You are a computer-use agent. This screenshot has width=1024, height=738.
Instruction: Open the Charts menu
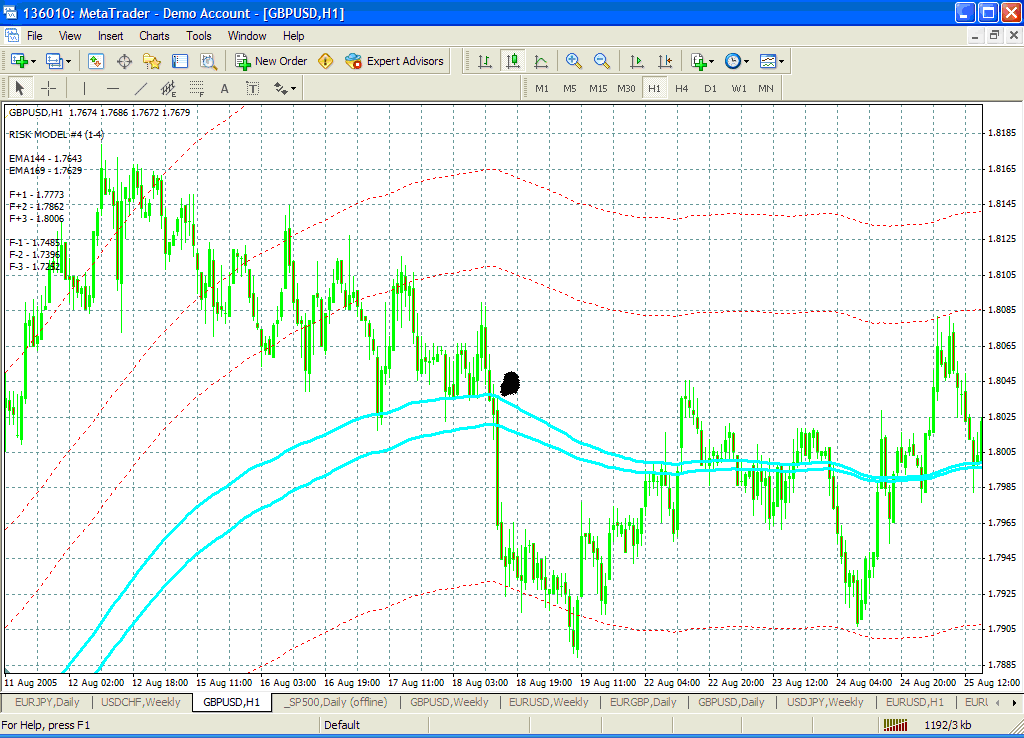pyautogui.click(x=154, y=36)
